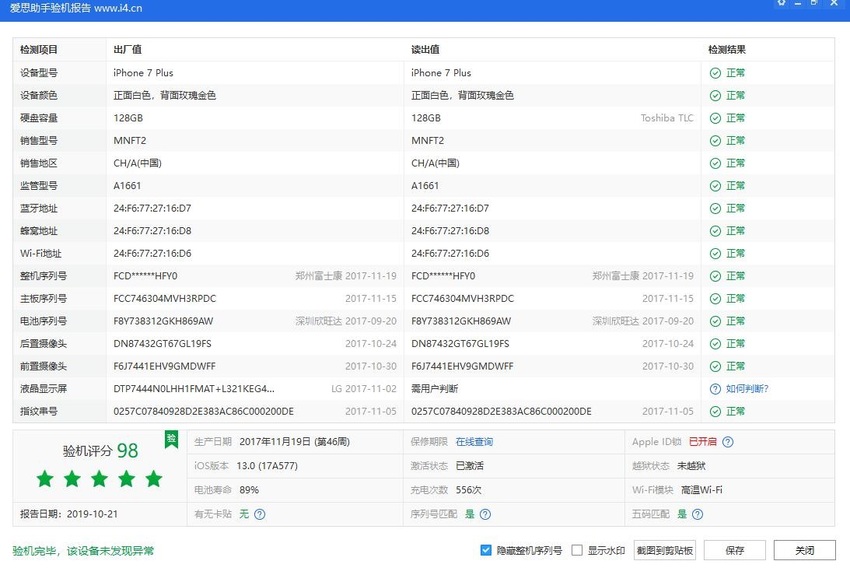Screen dimensions: 850x575
Task: Click the 检测项目 column header
Action: coord(38,50)
